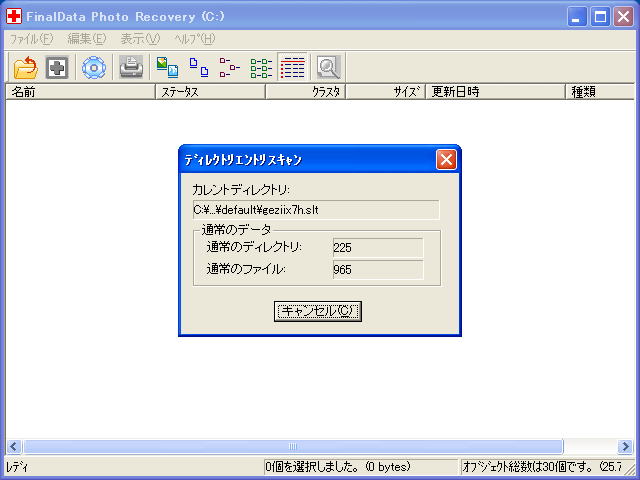
Task: Click the 通常のデータ group label
Action: 236,230
